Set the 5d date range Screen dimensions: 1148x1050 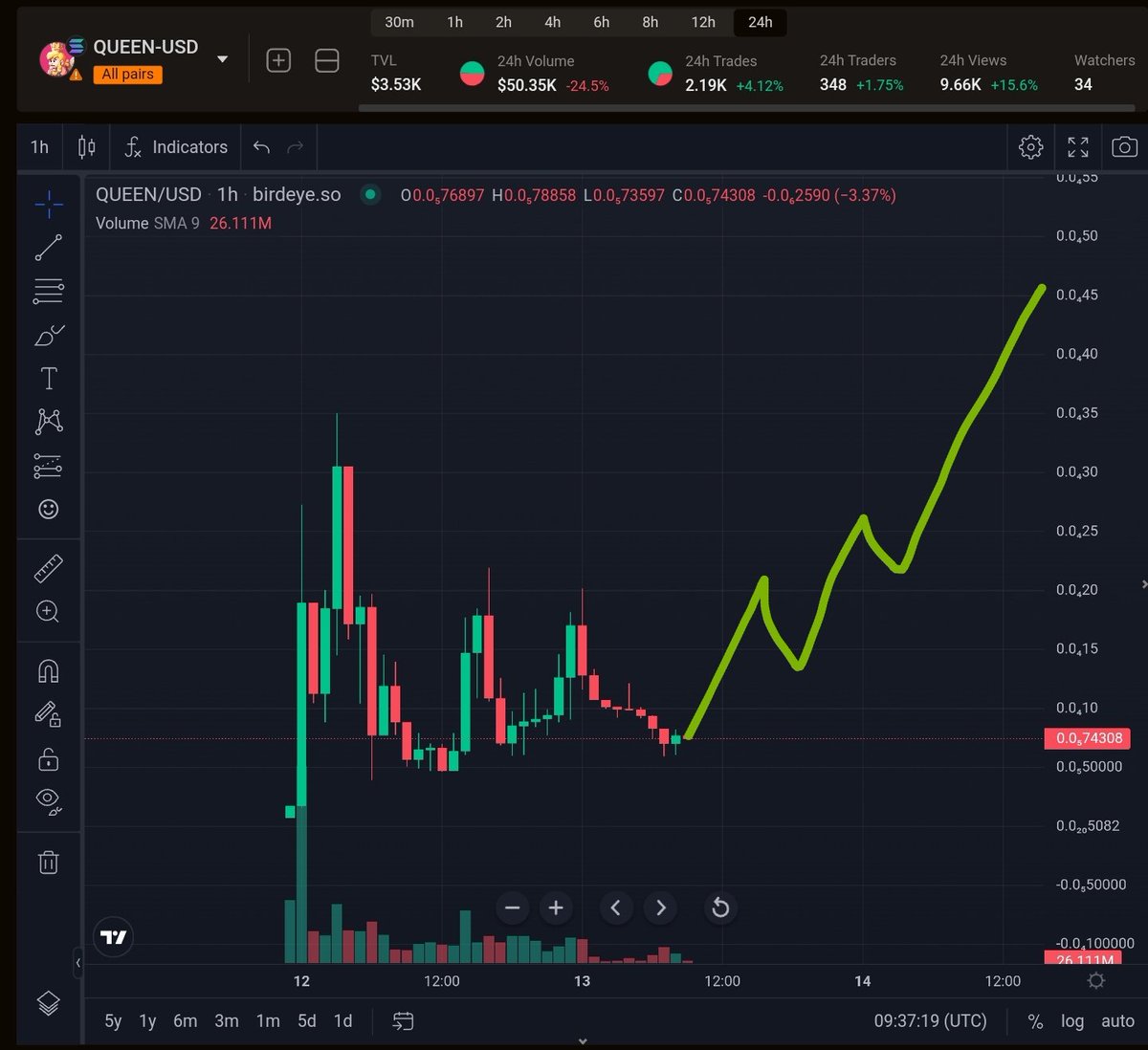pyautogui.click(x=307, y=1021)
